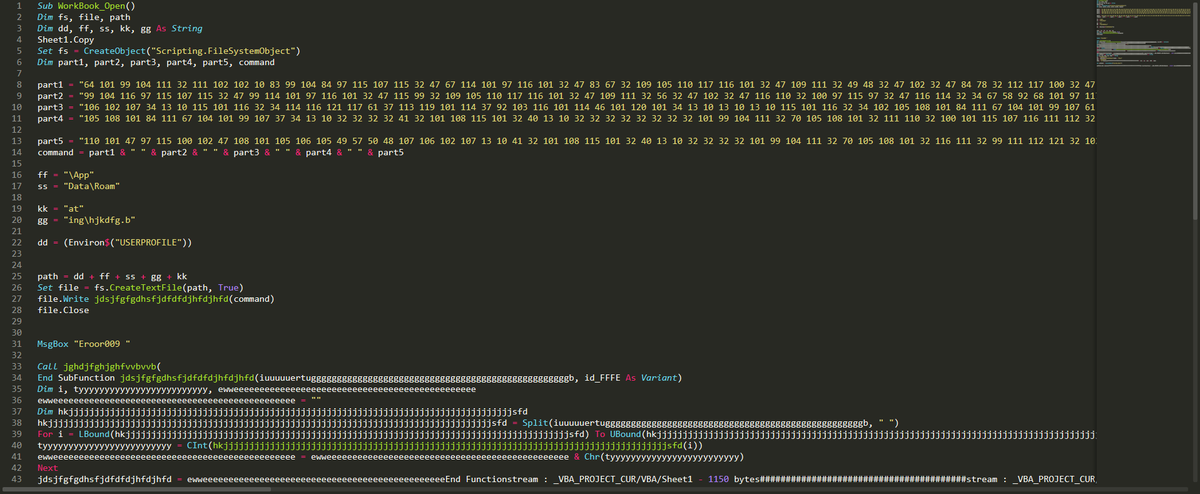
Task: Click the 'part5 =' assignment line
Action: click(567, 141)
